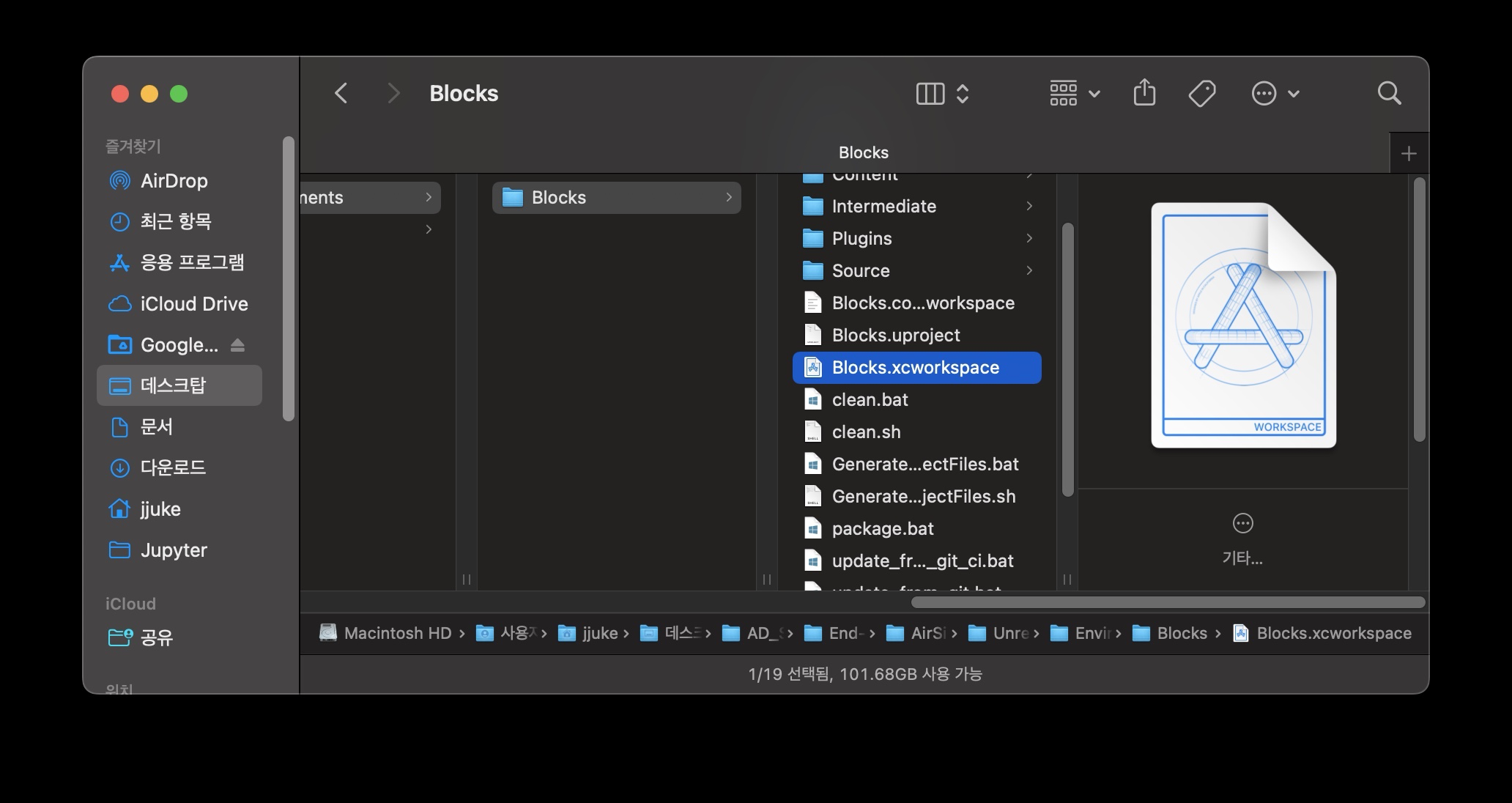Select clean.sh file
The width and height of the screenshot is (1512, 803).
click(x=916, y=432)
